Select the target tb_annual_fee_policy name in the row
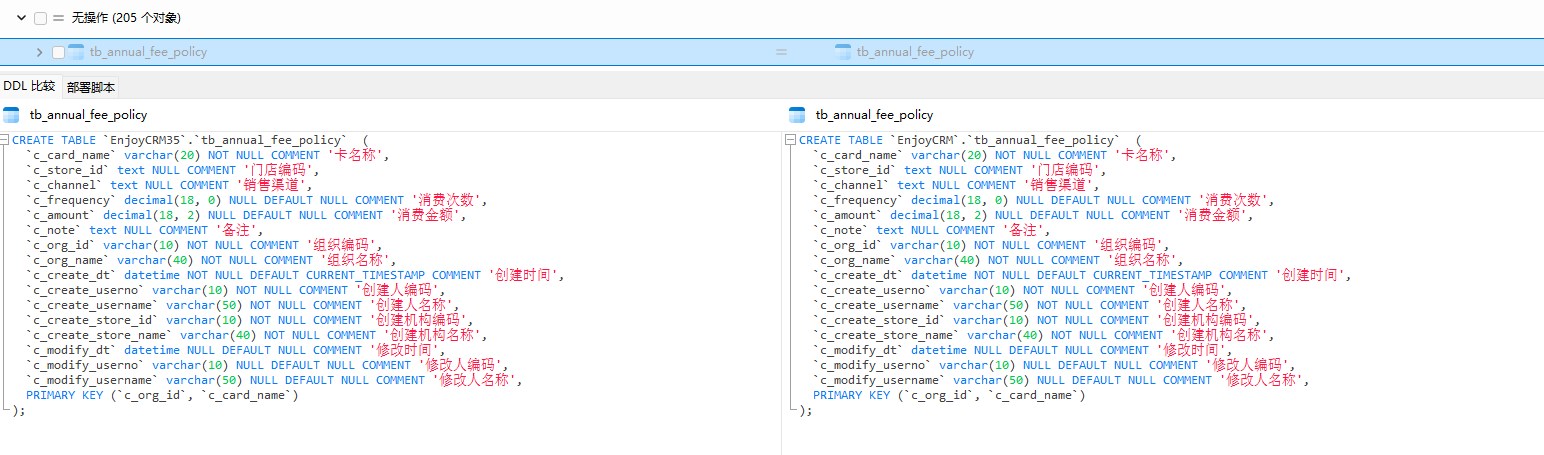This screenshot has height=455, width=1544. point(915,52)
